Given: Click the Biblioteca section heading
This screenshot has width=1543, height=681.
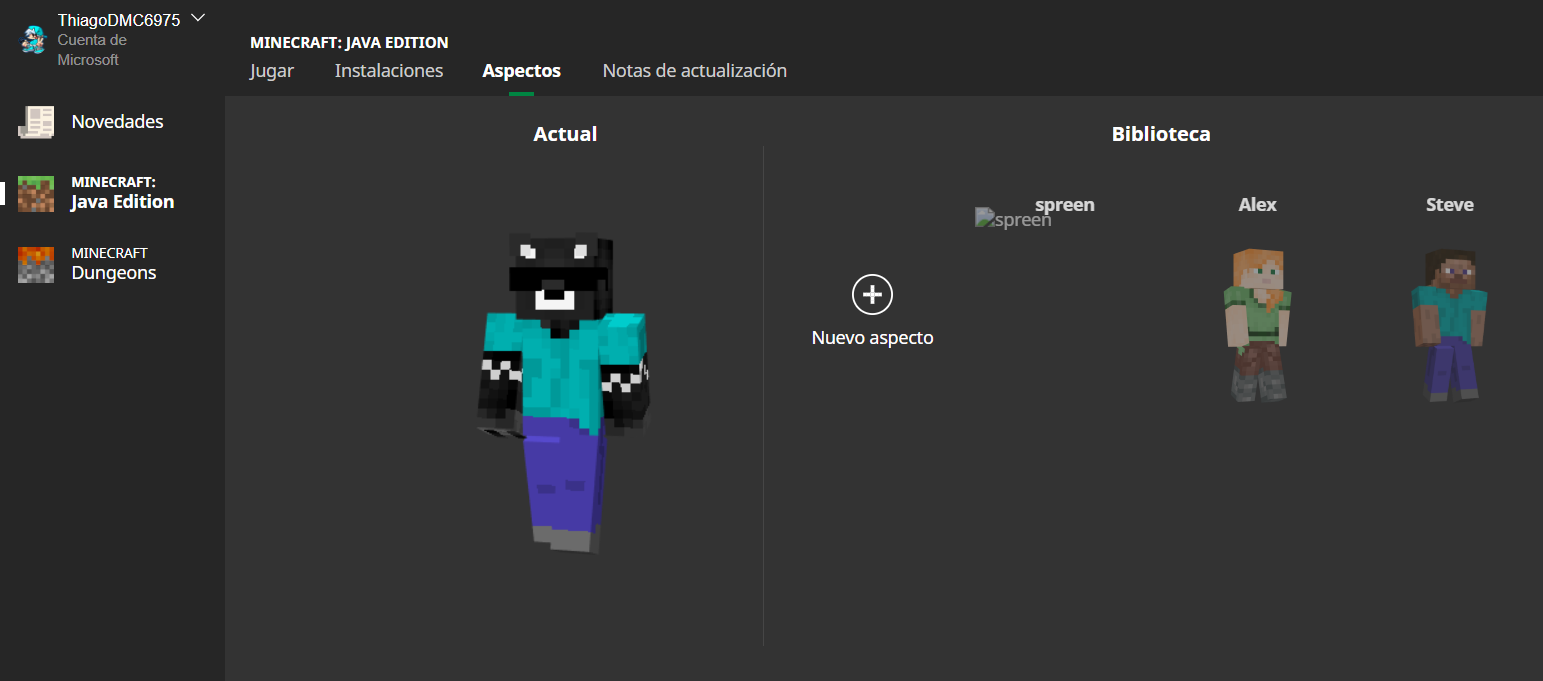Looking at the screenshot, I should [x=1161, y=134].
